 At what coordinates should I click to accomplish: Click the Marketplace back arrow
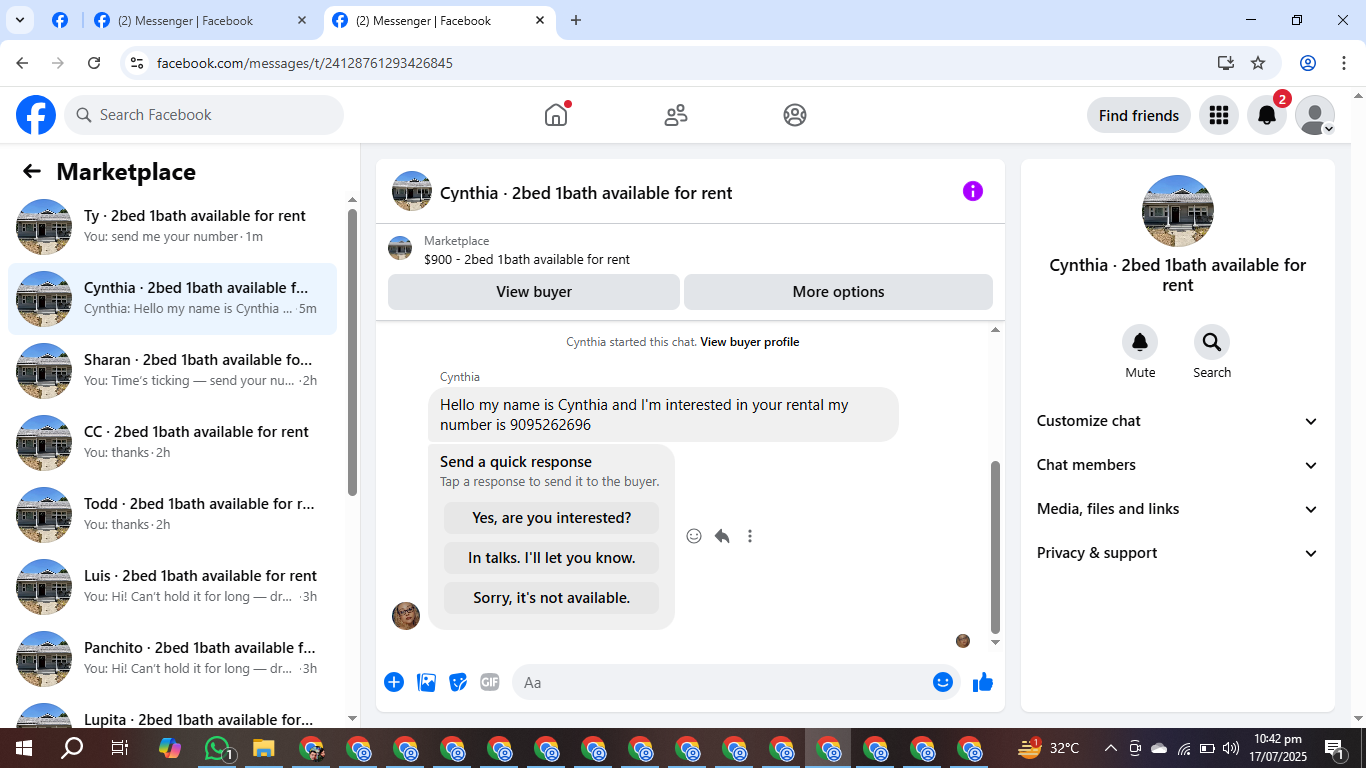click(32, 172)
